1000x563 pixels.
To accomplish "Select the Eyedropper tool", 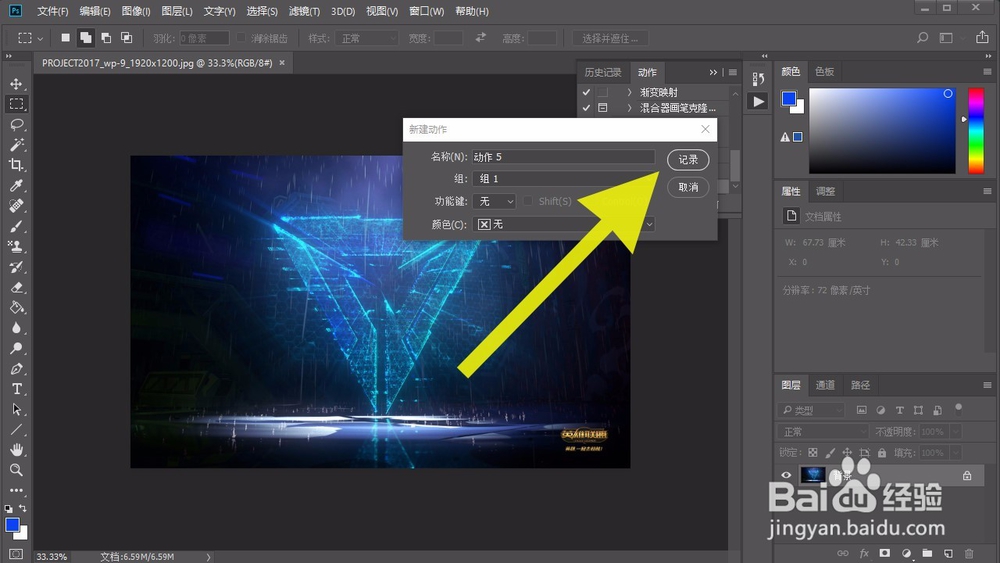I will coord(17,186).
